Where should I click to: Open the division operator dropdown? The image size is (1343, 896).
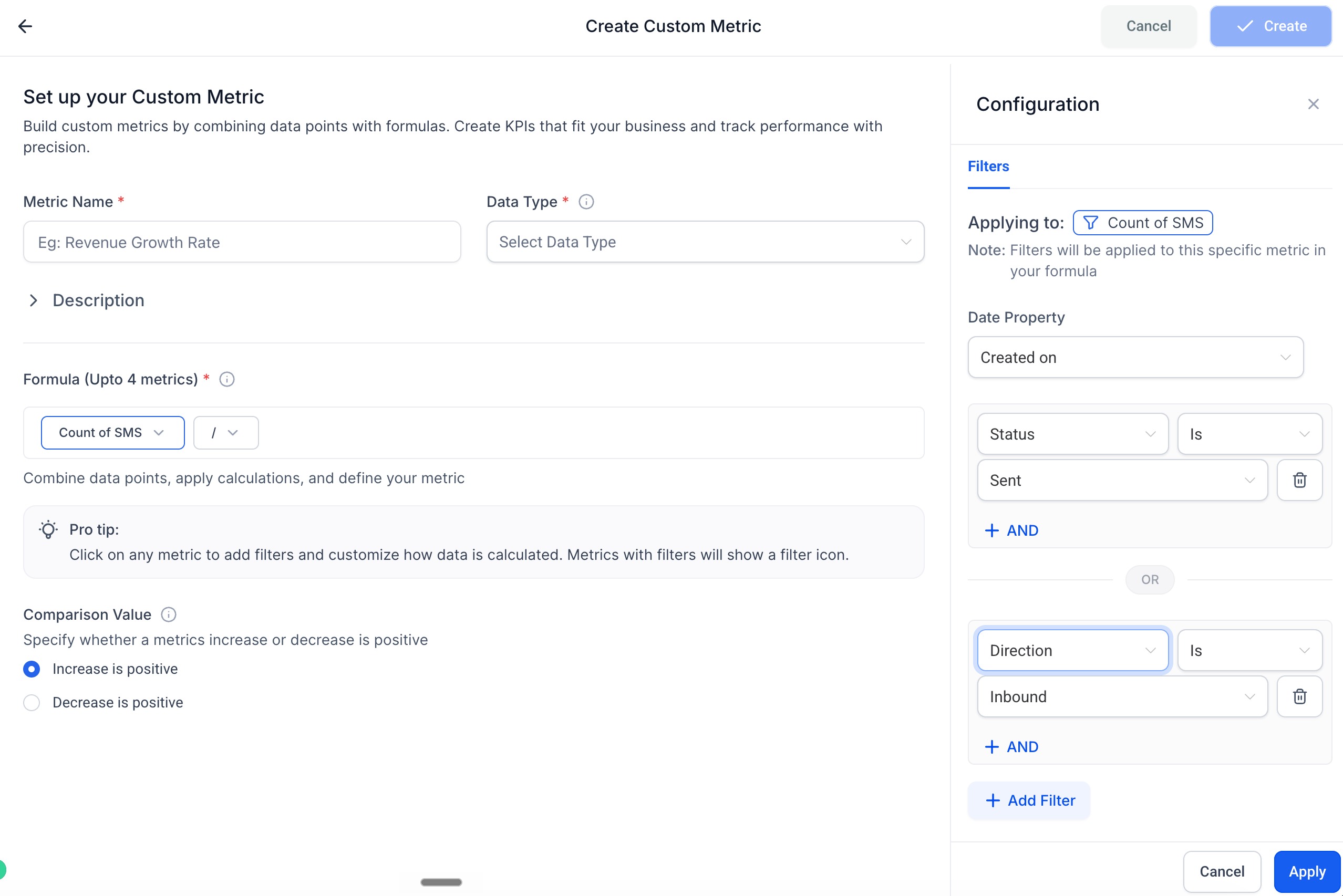click(226, 433)
